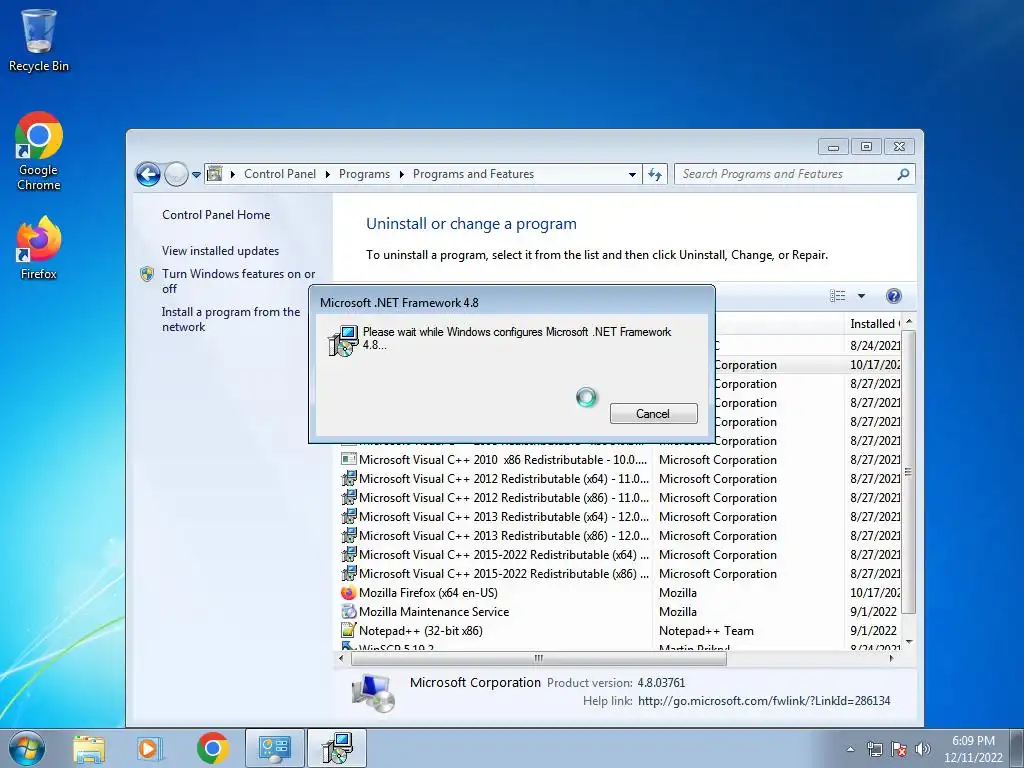Click the vertical scrollbar down arrow

tap(908, 643)
